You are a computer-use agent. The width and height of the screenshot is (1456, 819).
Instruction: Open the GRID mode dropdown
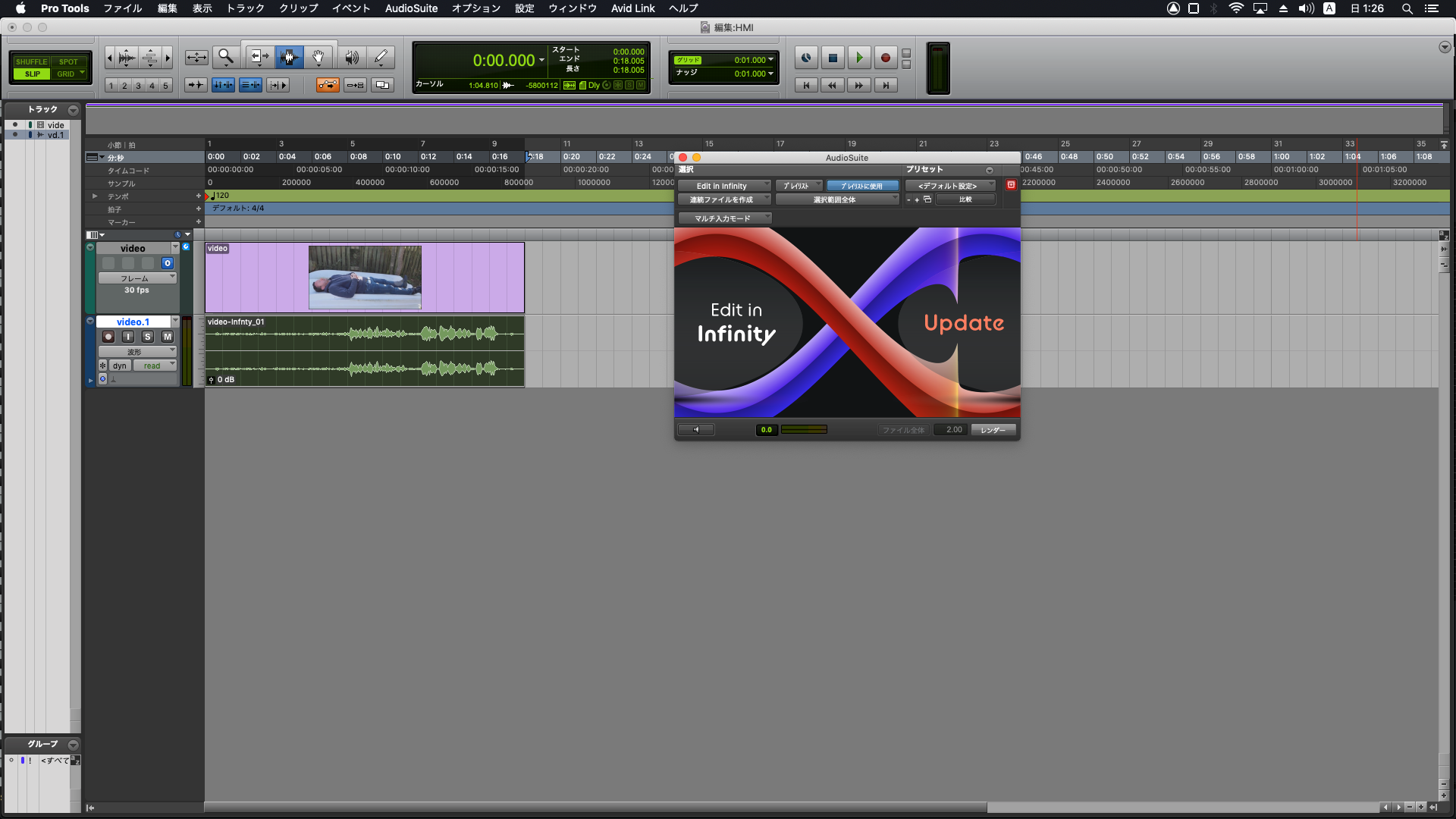coord(83,74)
